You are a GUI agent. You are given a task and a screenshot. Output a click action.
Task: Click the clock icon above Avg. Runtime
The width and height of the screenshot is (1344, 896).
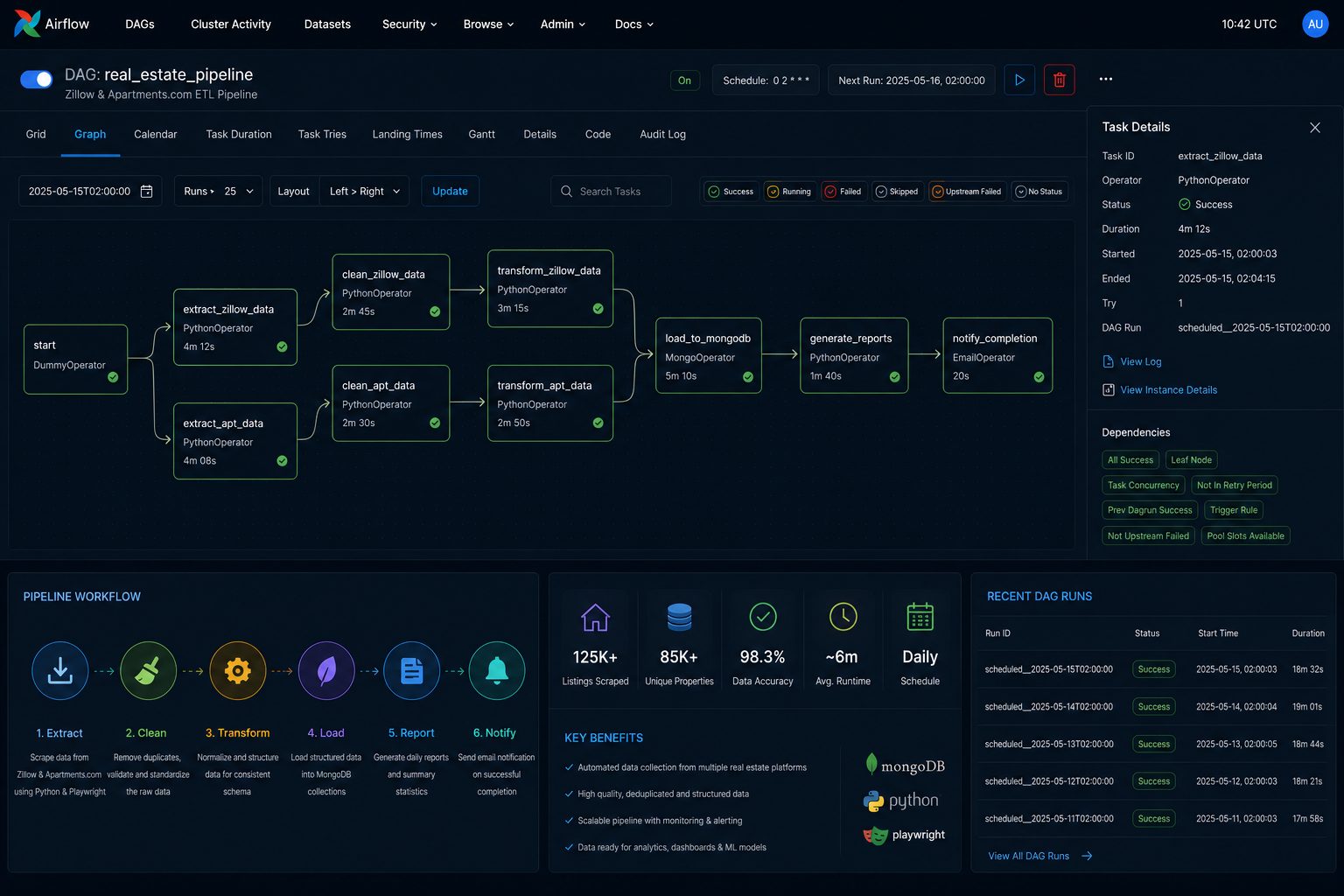843,617
